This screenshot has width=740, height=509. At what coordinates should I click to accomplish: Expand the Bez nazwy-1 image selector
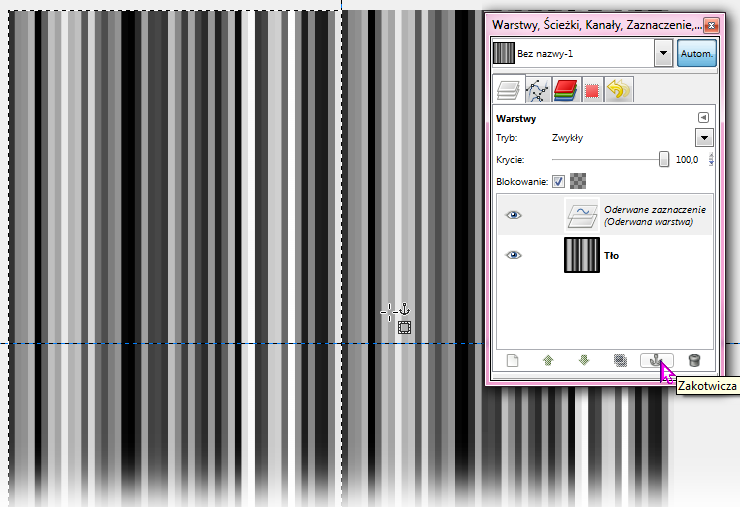pos(662,54)
